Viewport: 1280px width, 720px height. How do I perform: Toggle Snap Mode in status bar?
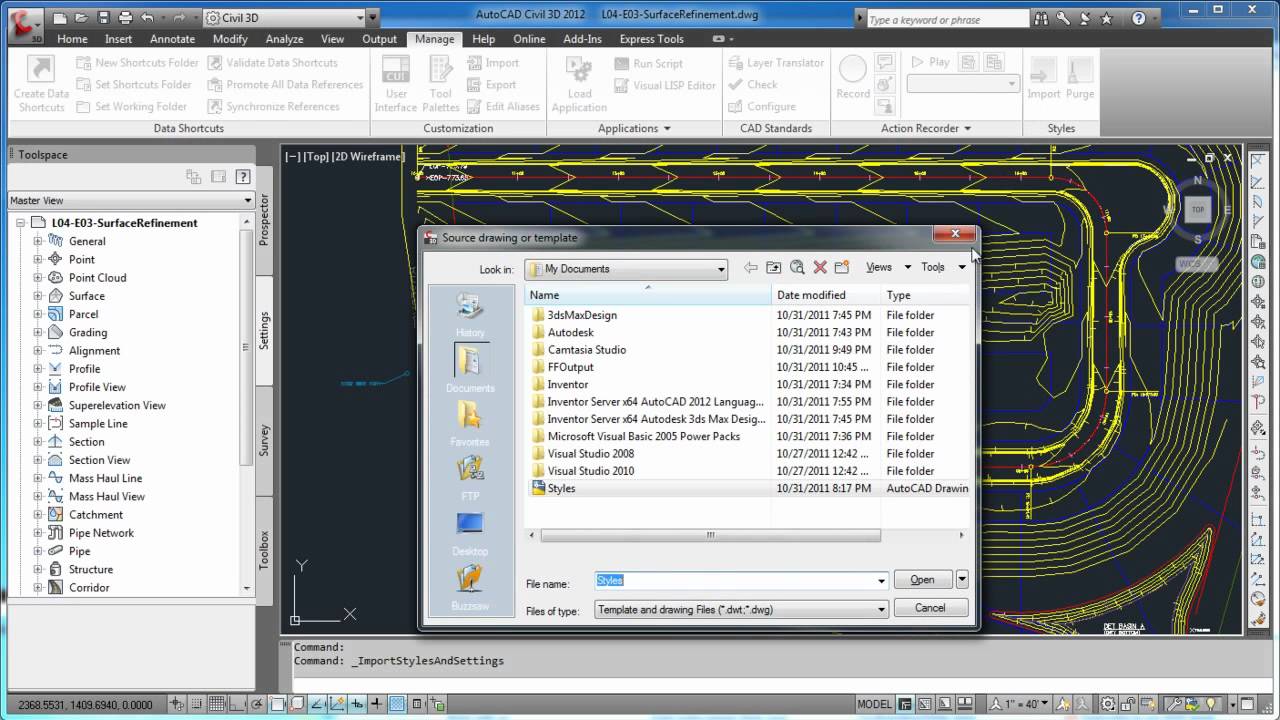click(x=199, y=704)
